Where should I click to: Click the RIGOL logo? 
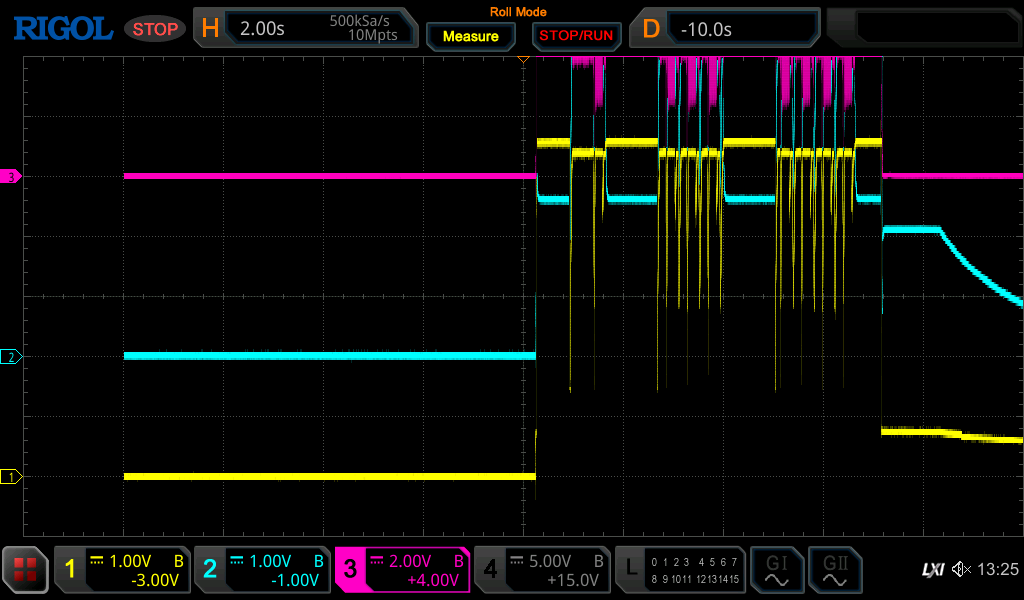(63, 29)
